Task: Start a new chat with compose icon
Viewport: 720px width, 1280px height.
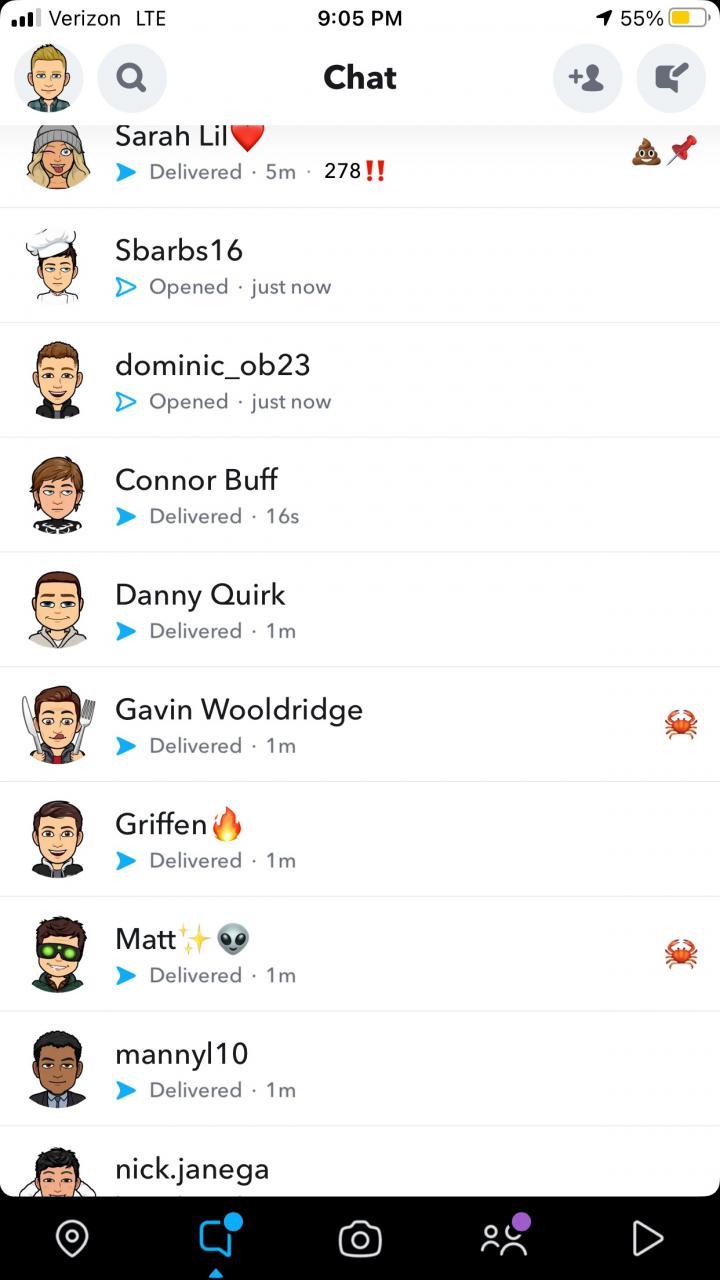Action: pyautogui.click(x=671, y=78)
